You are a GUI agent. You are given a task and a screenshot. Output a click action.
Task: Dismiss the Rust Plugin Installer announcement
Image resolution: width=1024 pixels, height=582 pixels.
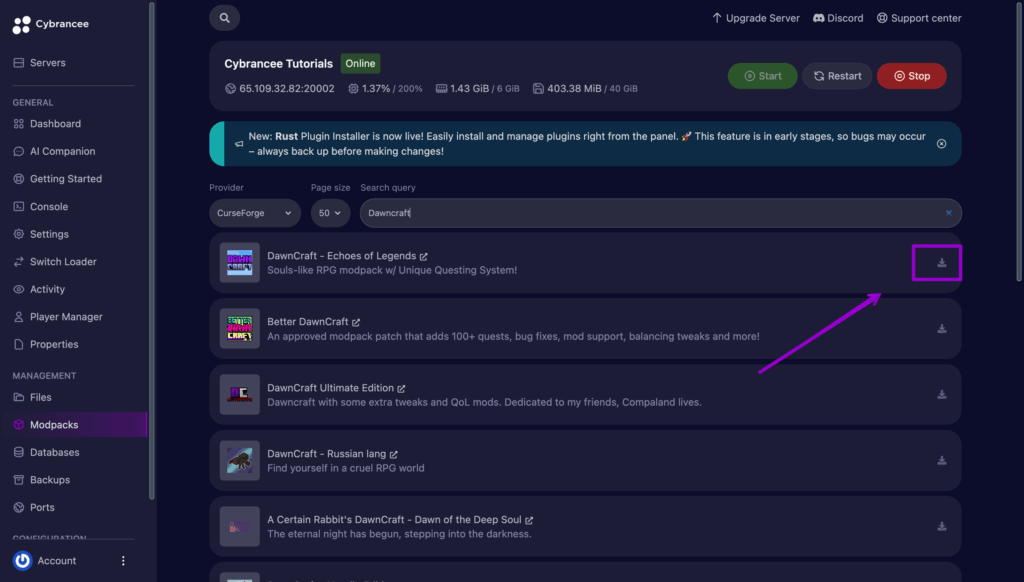pyautogui.click(x=941, y=144)
